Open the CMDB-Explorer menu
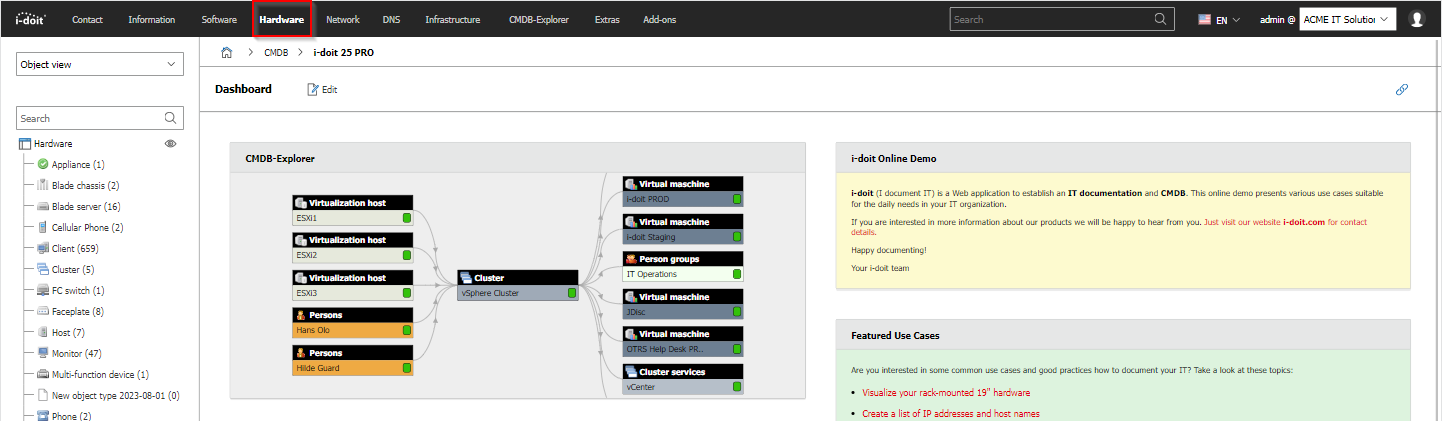 tap(539, 19)
